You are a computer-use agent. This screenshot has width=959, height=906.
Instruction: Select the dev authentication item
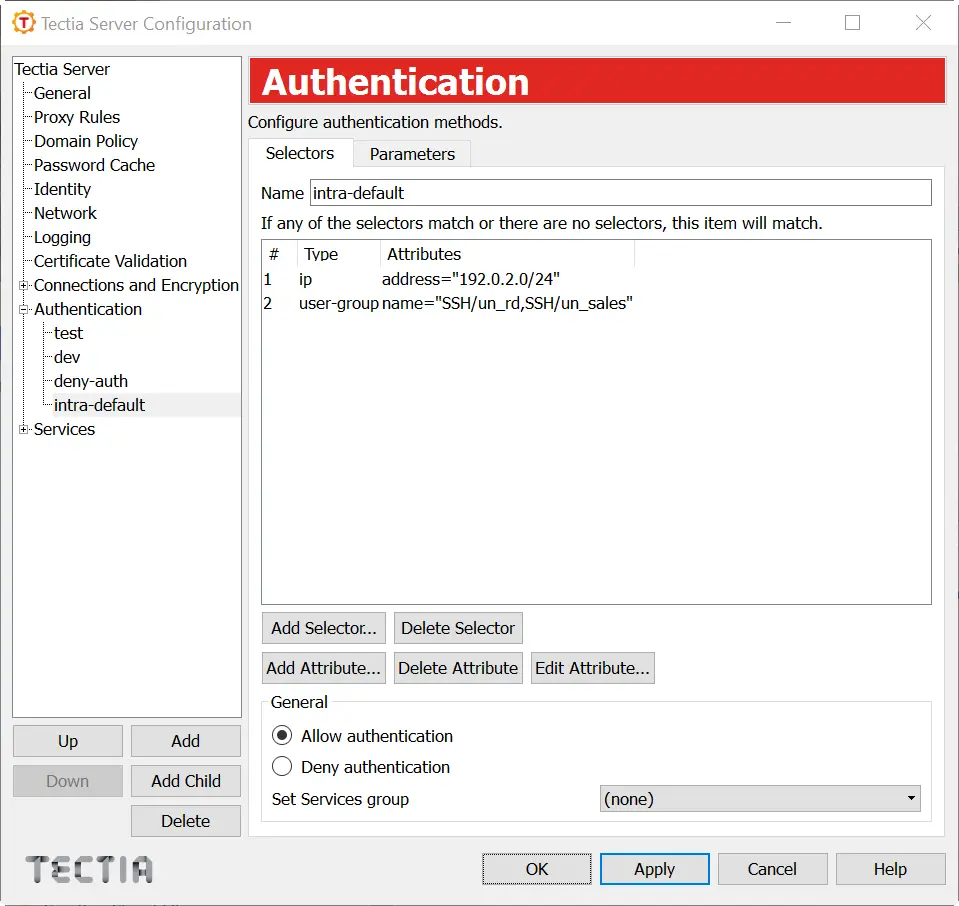(x=67, y=357)
